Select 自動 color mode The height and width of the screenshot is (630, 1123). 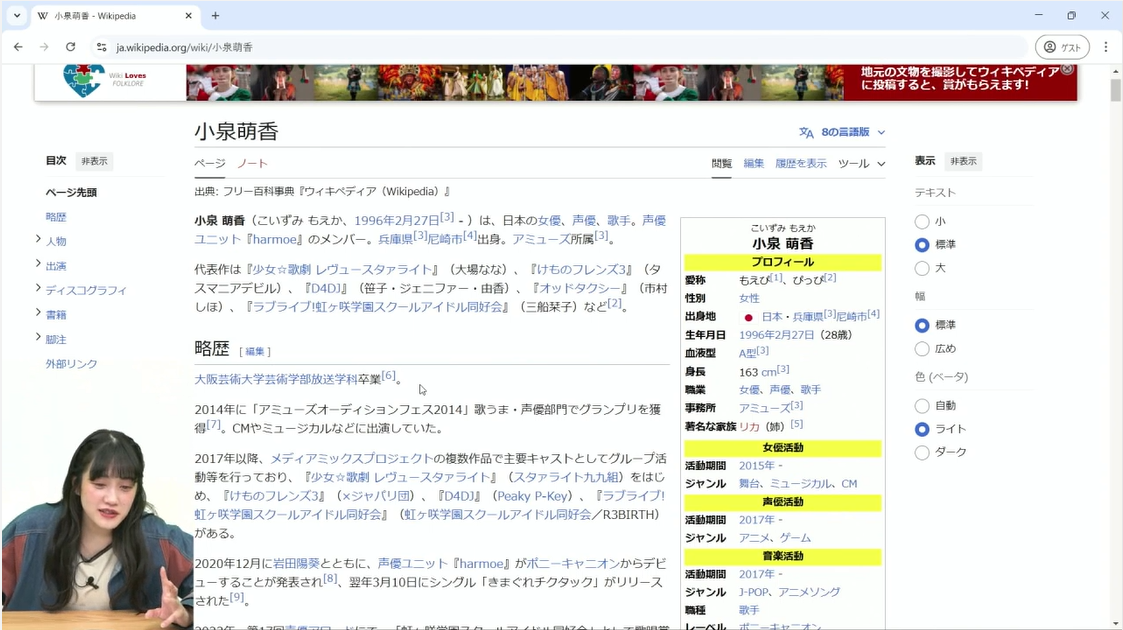(922, 406)
